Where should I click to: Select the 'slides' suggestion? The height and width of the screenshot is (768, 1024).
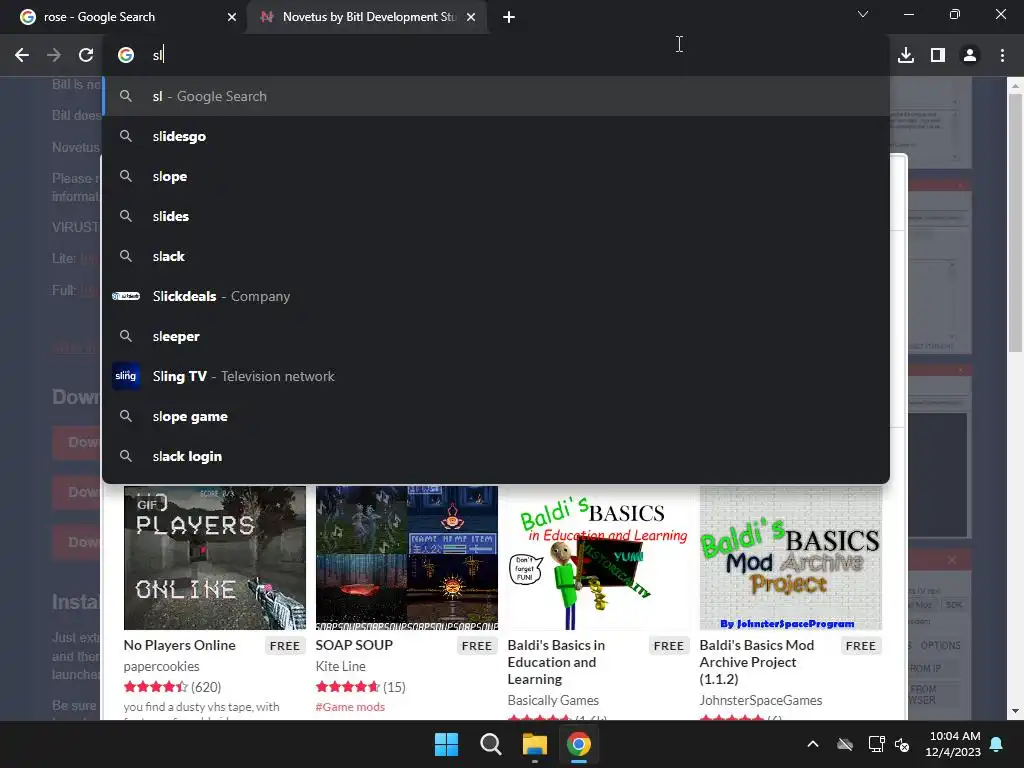pyautogui.click(x=496, y=216)
